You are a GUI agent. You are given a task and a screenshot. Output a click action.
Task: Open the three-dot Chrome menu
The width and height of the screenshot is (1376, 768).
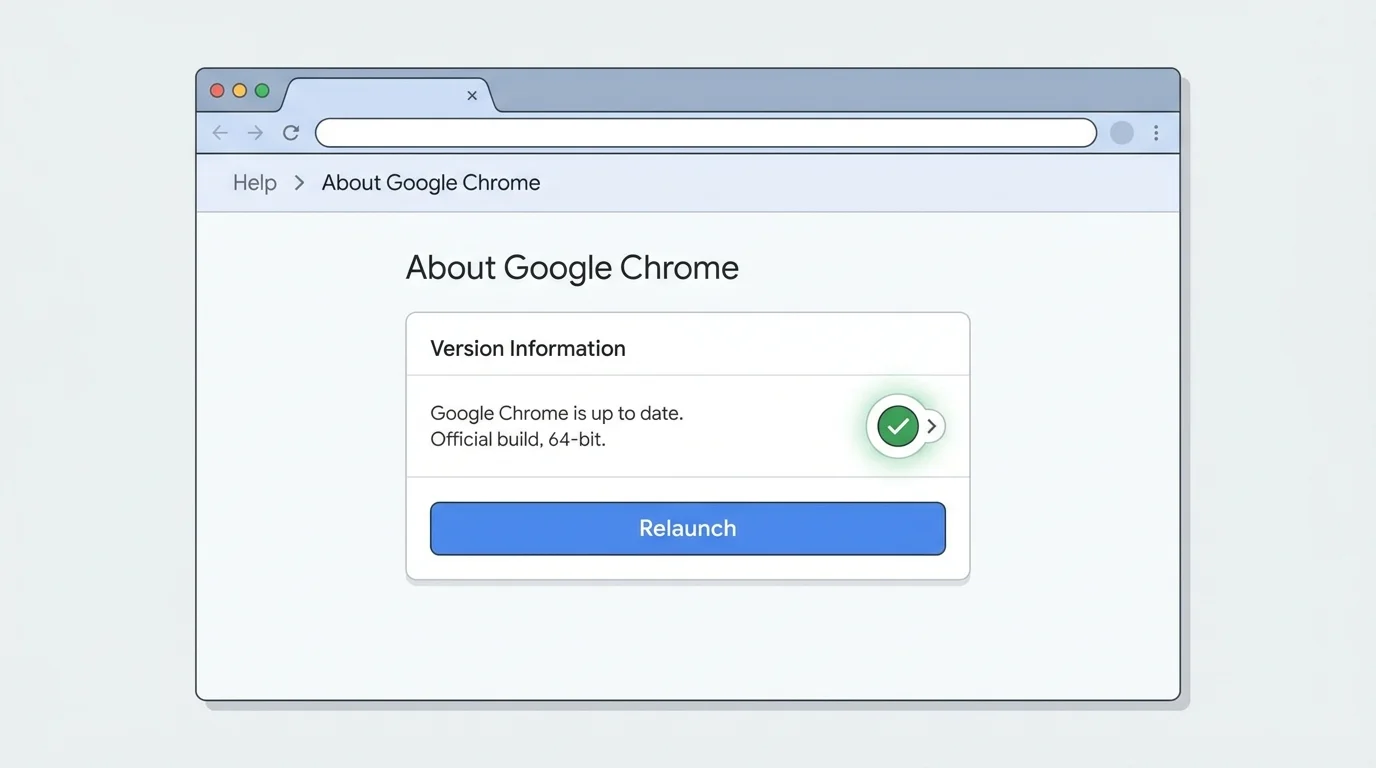1156,133
